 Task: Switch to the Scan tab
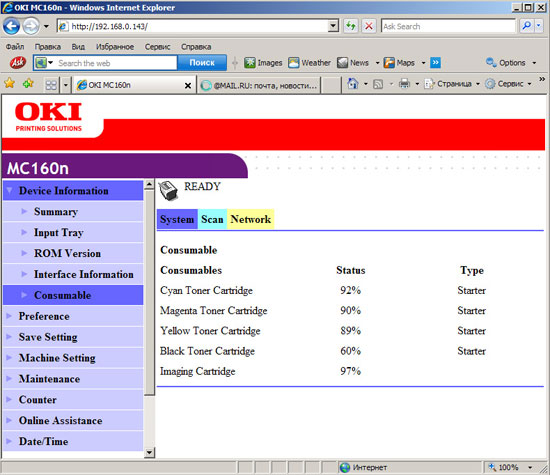[x=212, y=219]
